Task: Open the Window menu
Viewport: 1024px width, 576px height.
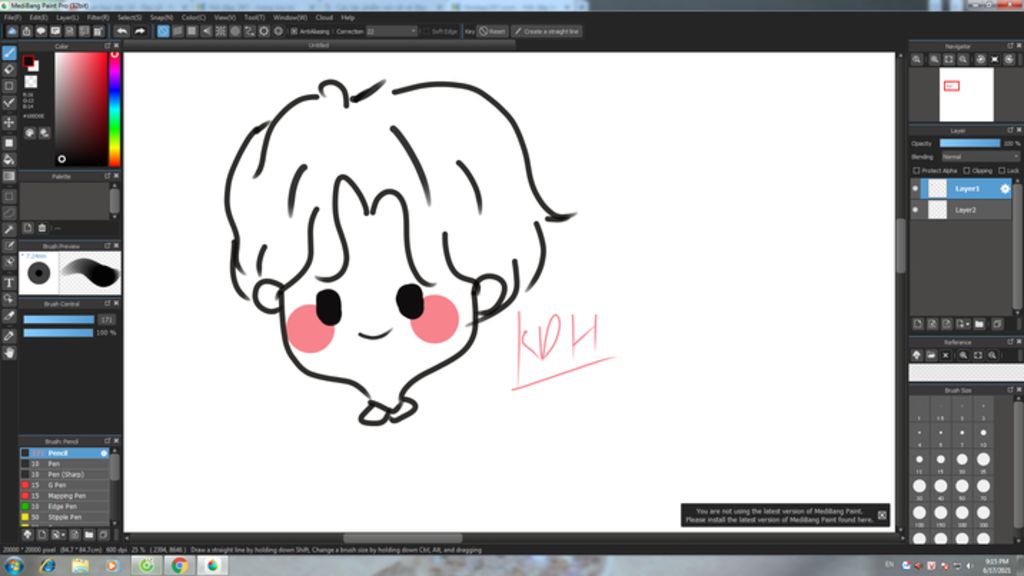Action: pyautogui.click(x=290, y=18)
